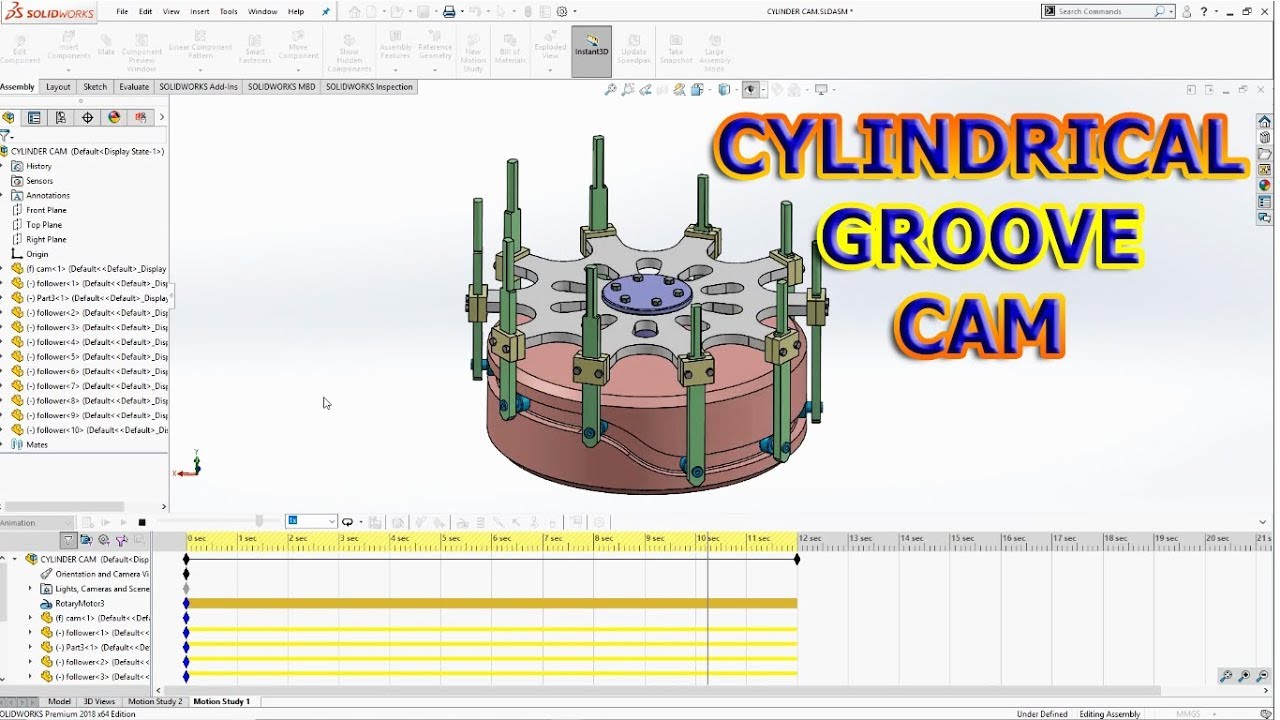This screenshot has height=720, width=1280.
Task: Open the PropertyManager tab icon
Action: 35,117
